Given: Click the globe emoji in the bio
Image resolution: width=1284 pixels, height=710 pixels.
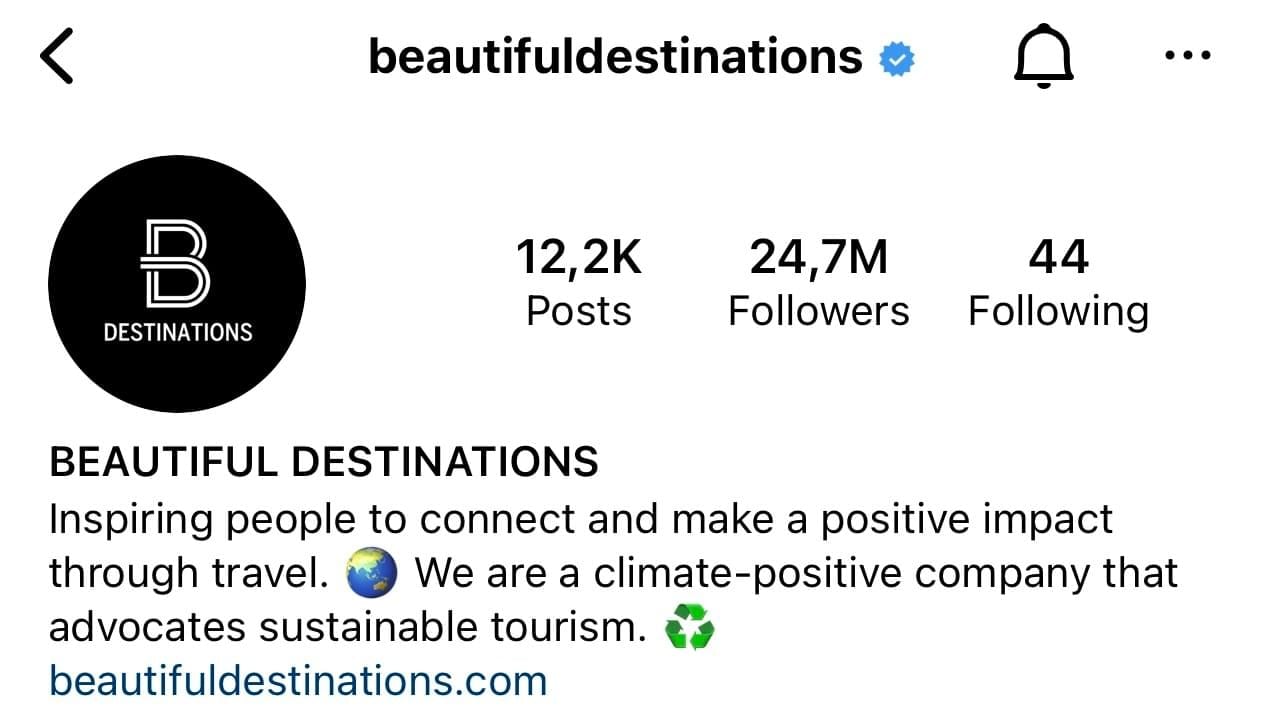Looking at the screenshot, I should (x=371, y=574).
